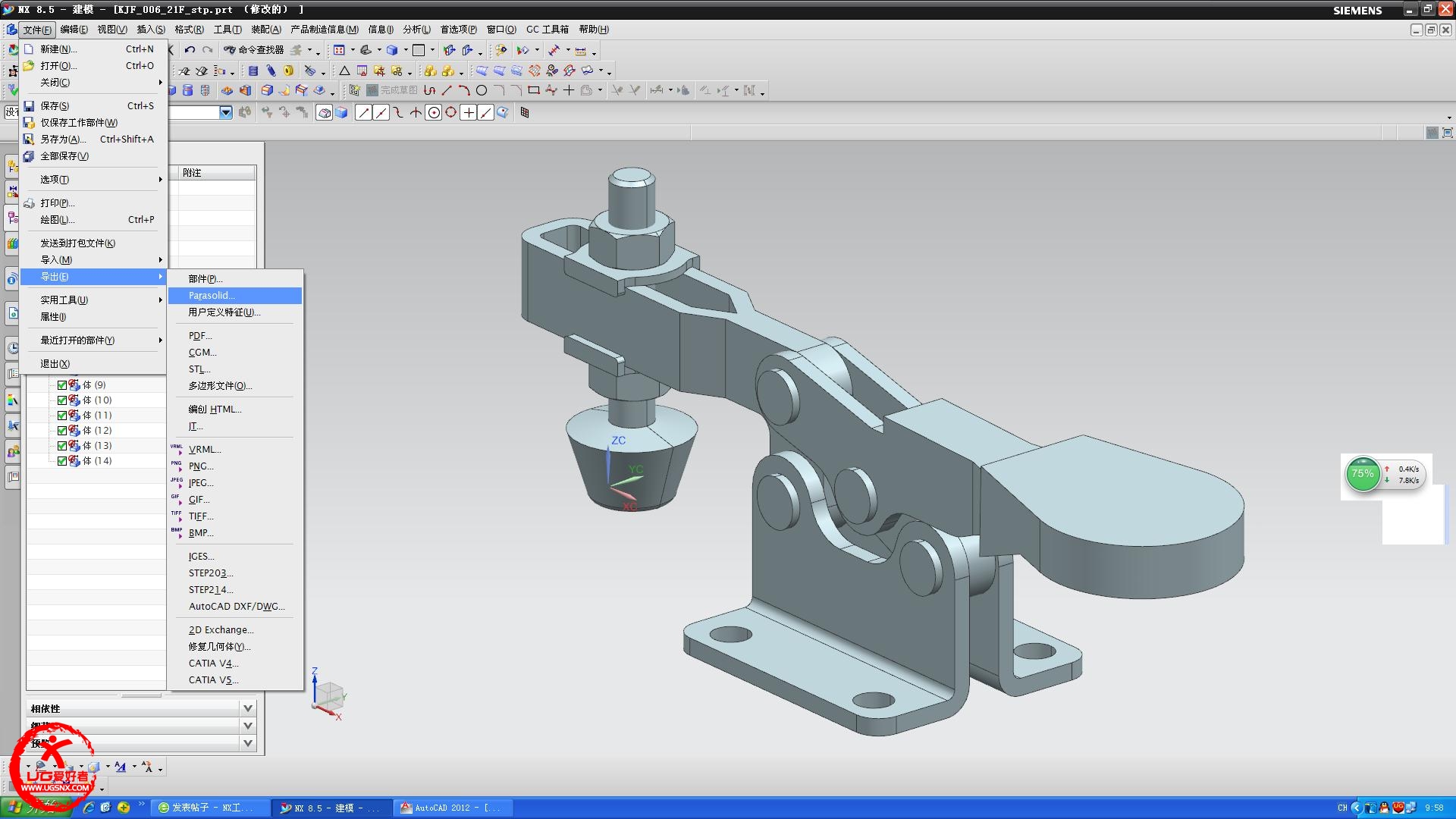Open the spreadsheet table icon
1456x819 pixels.
(x=362, y=71)
